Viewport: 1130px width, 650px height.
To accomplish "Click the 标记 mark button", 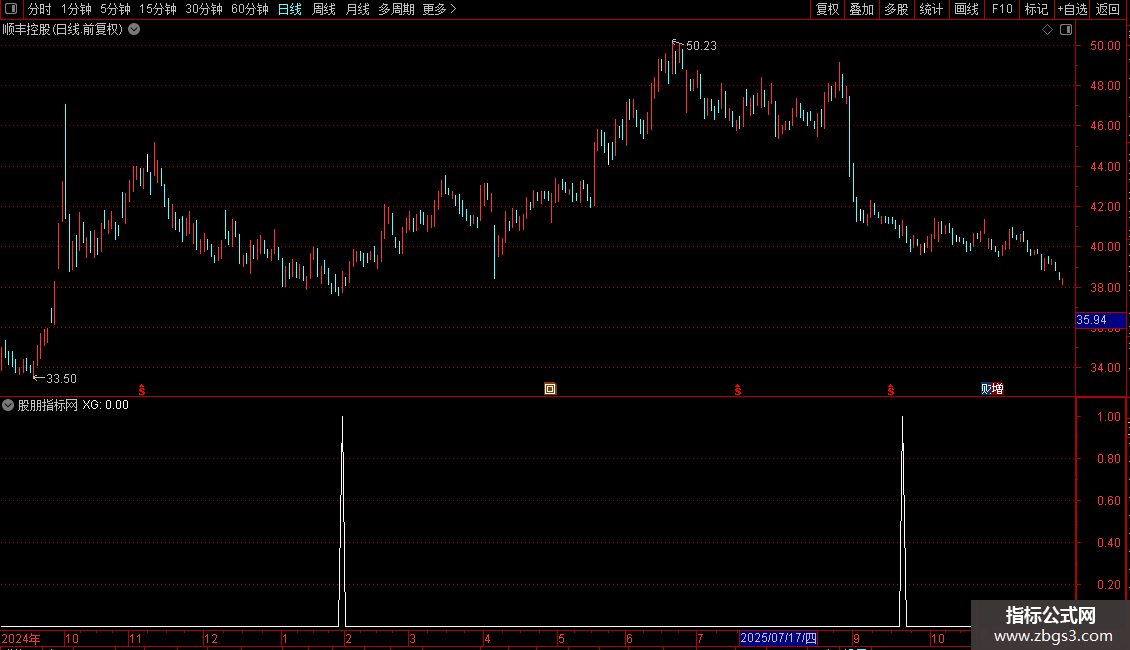I will coord(1036,9).
